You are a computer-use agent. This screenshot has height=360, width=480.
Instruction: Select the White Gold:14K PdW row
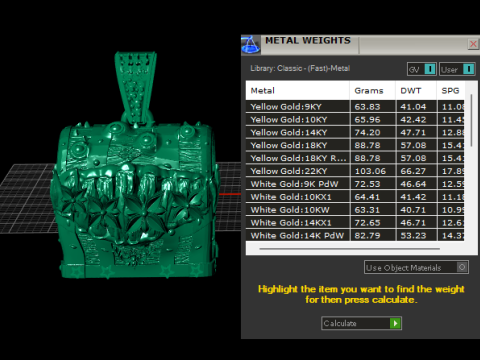(x=355, y=235)
